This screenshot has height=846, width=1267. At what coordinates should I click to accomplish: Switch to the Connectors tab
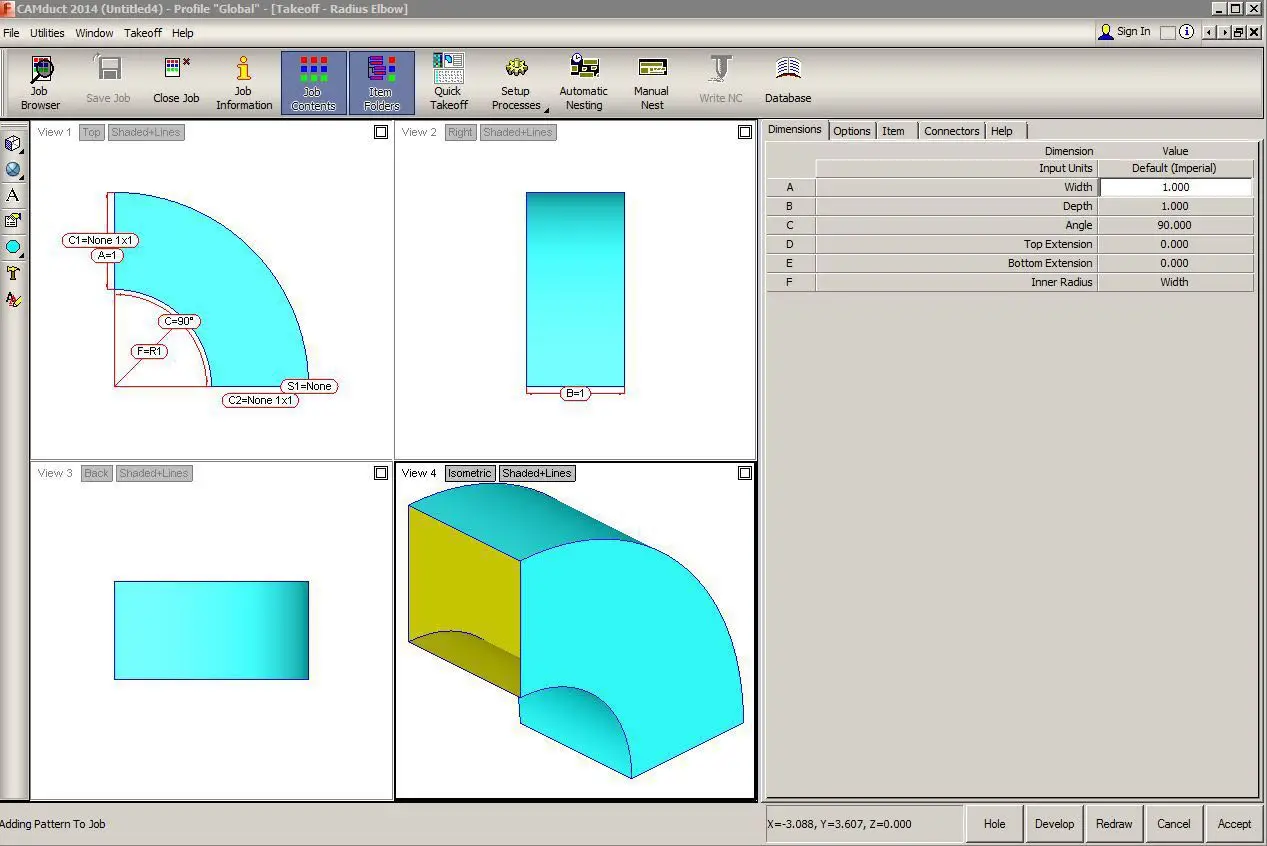[951, 131]
